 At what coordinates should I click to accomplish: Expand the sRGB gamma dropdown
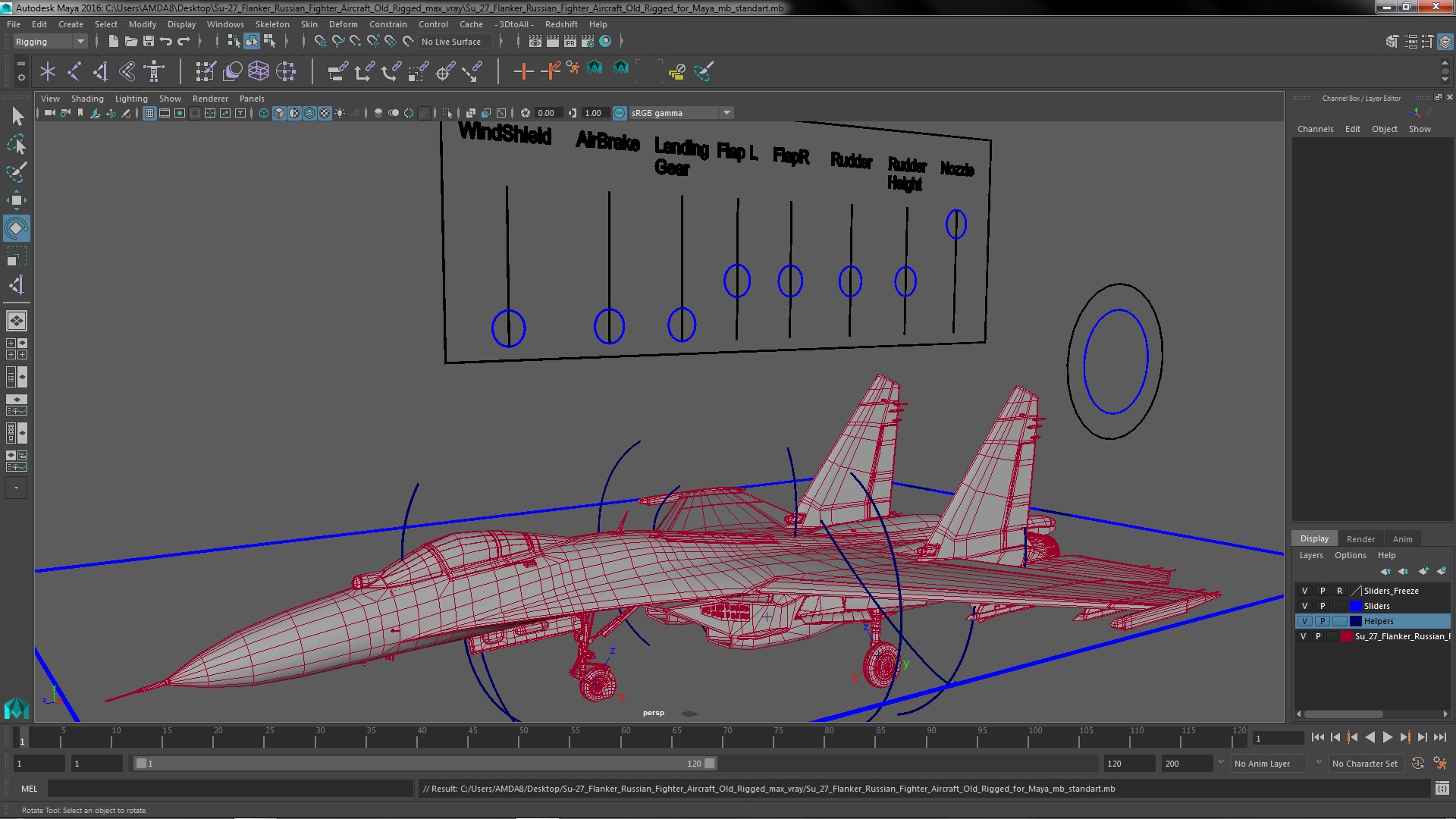point(726,111)
